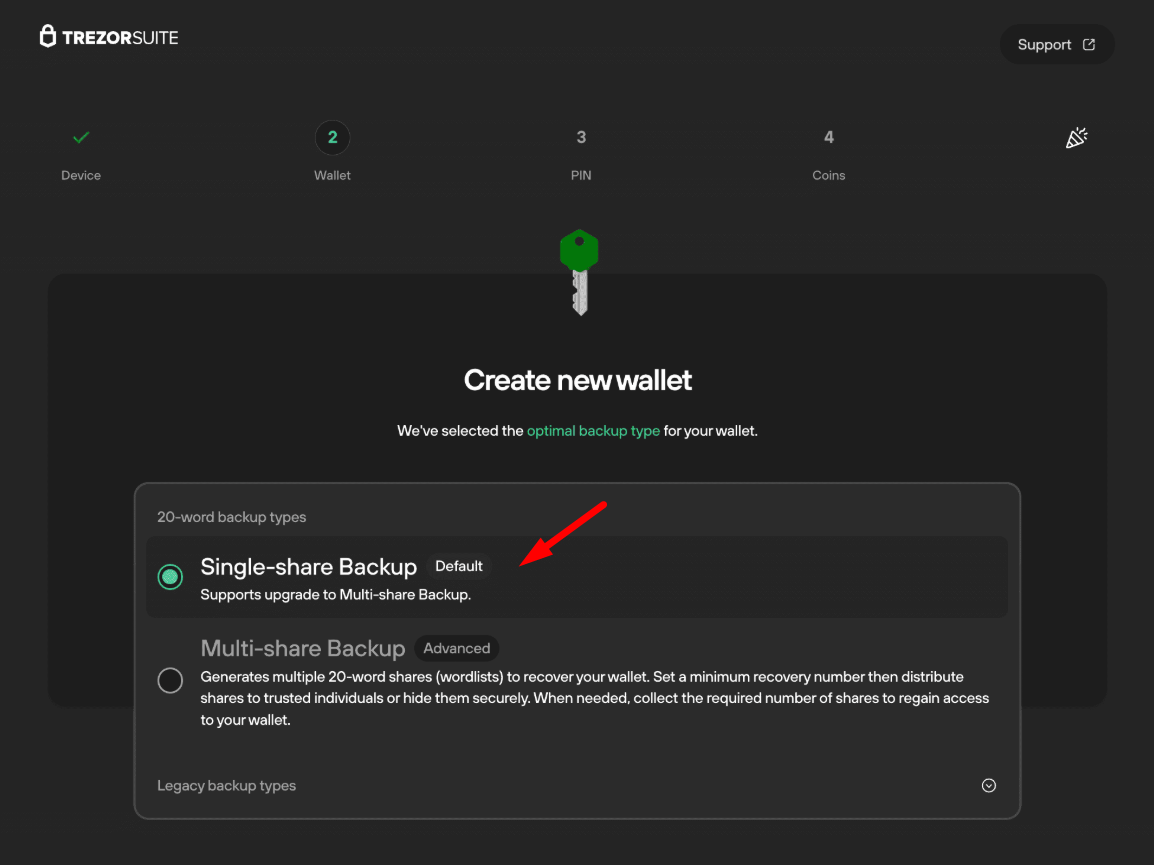Screen dimensions: 1154x865
Task: Click the Wallet step label
Action: point(333,175)
